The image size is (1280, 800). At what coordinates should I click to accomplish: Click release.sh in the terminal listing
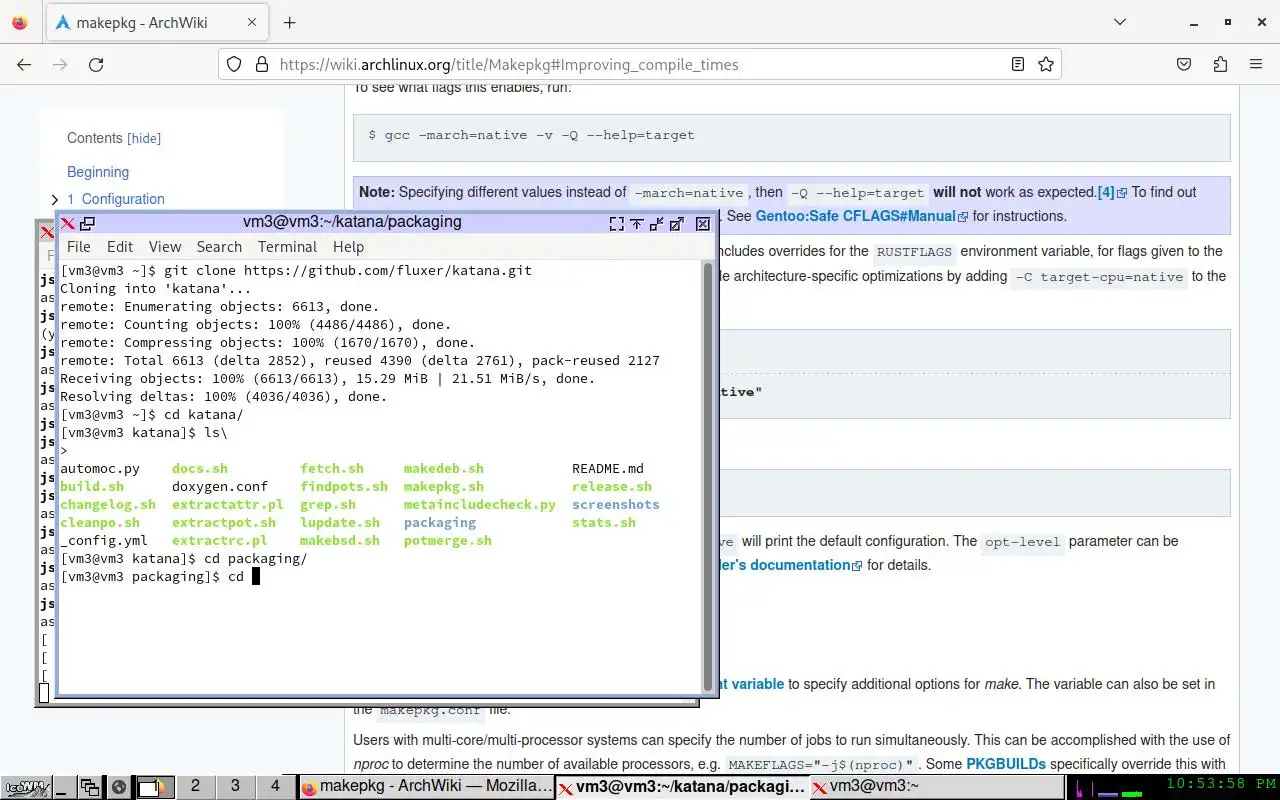(612, 487)
